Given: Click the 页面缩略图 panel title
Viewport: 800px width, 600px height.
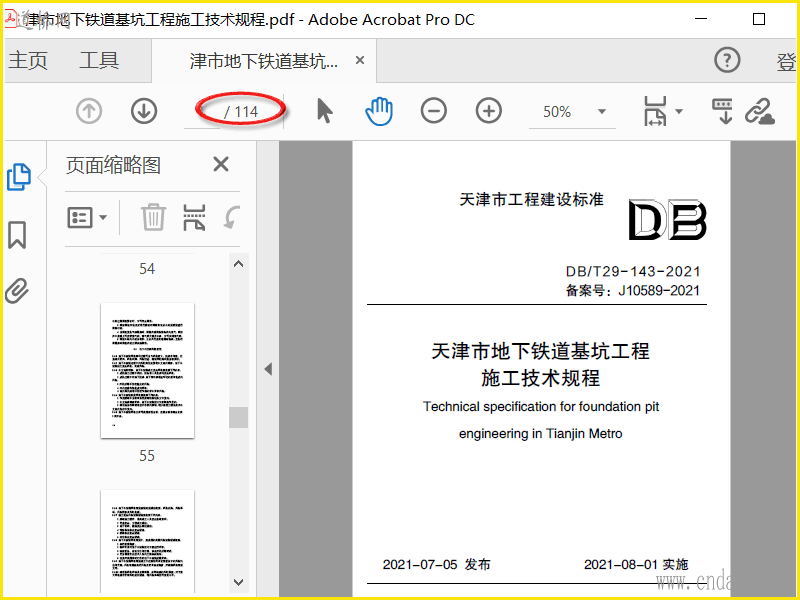Looking at the screenshot, I should [x=113, y=165].
